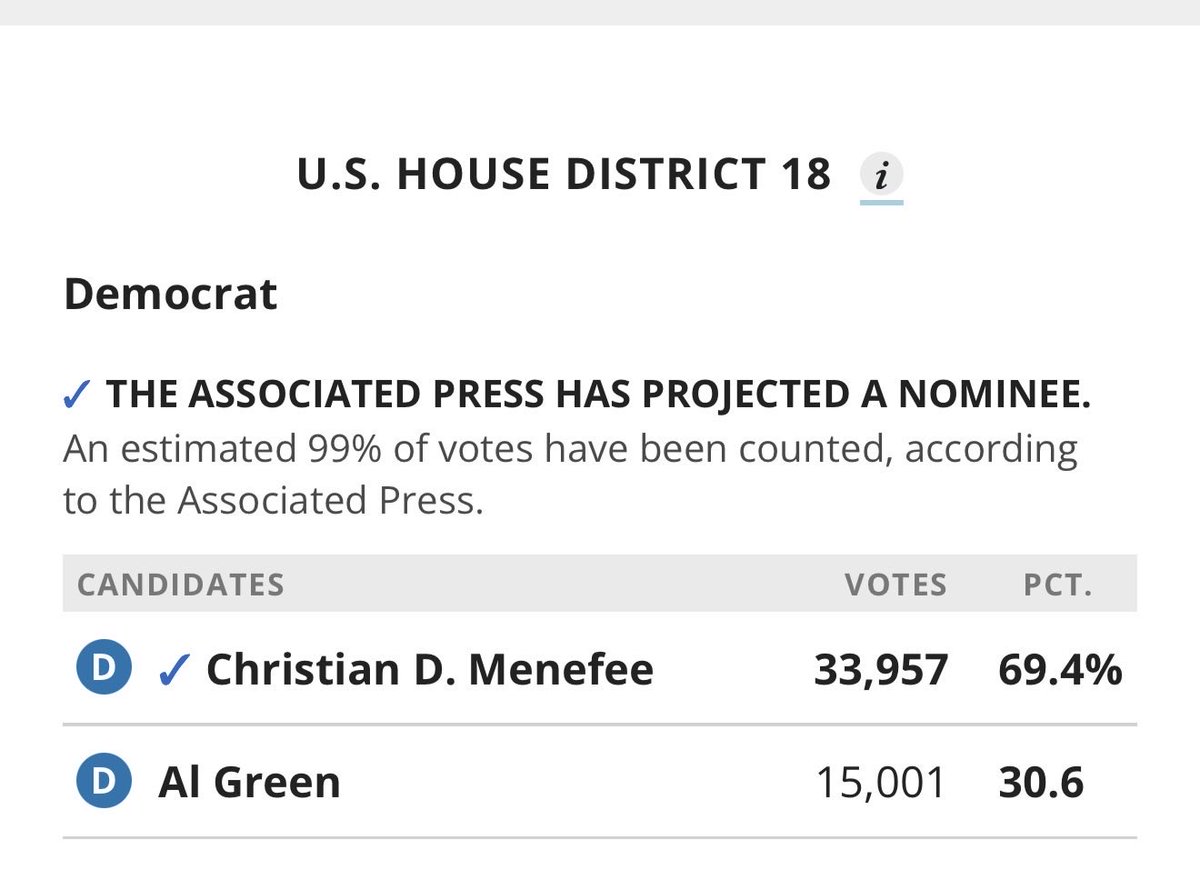The image size is (1200, 880).
Task: Select the Democrat section heading
Action: pos(170,295)
